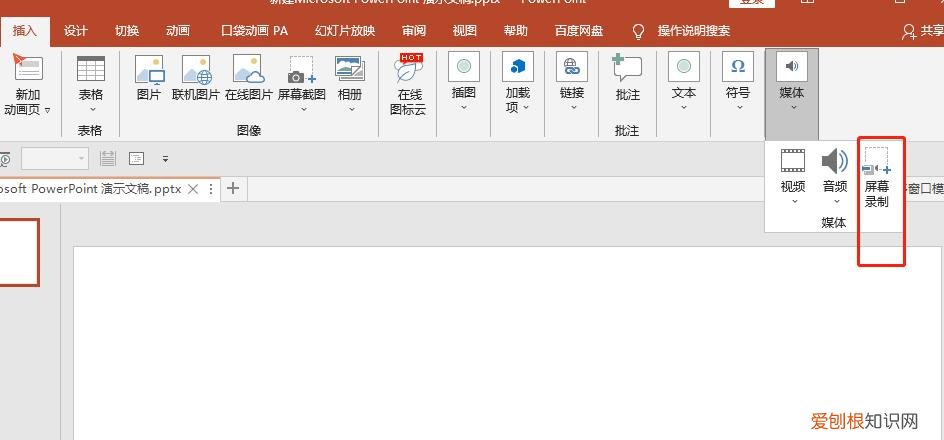The image size is (944, 440).
Task: Switch to the 幻灯片放映 tab
Action: (345, 31)
